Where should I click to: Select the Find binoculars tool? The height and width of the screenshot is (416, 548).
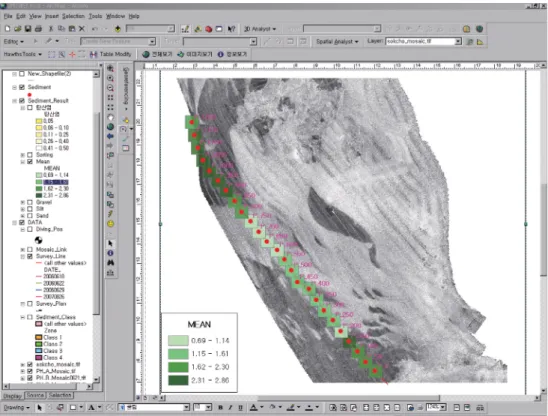pos(110,263)
